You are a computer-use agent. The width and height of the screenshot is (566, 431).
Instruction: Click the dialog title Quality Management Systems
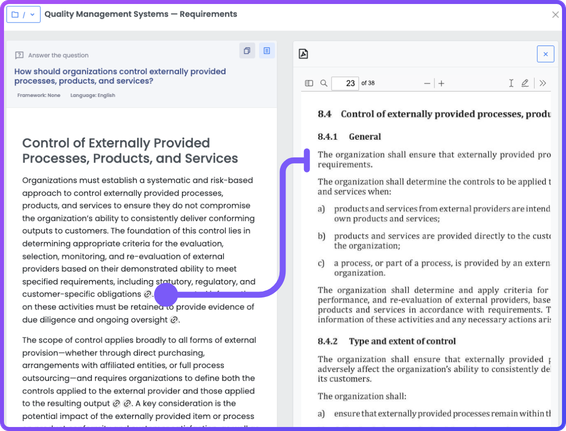click(x=141, y=14)
